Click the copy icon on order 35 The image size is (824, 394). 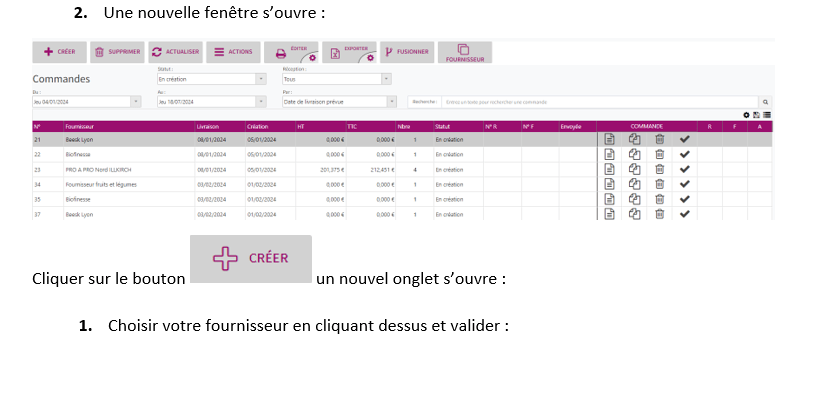coord(634,199)
